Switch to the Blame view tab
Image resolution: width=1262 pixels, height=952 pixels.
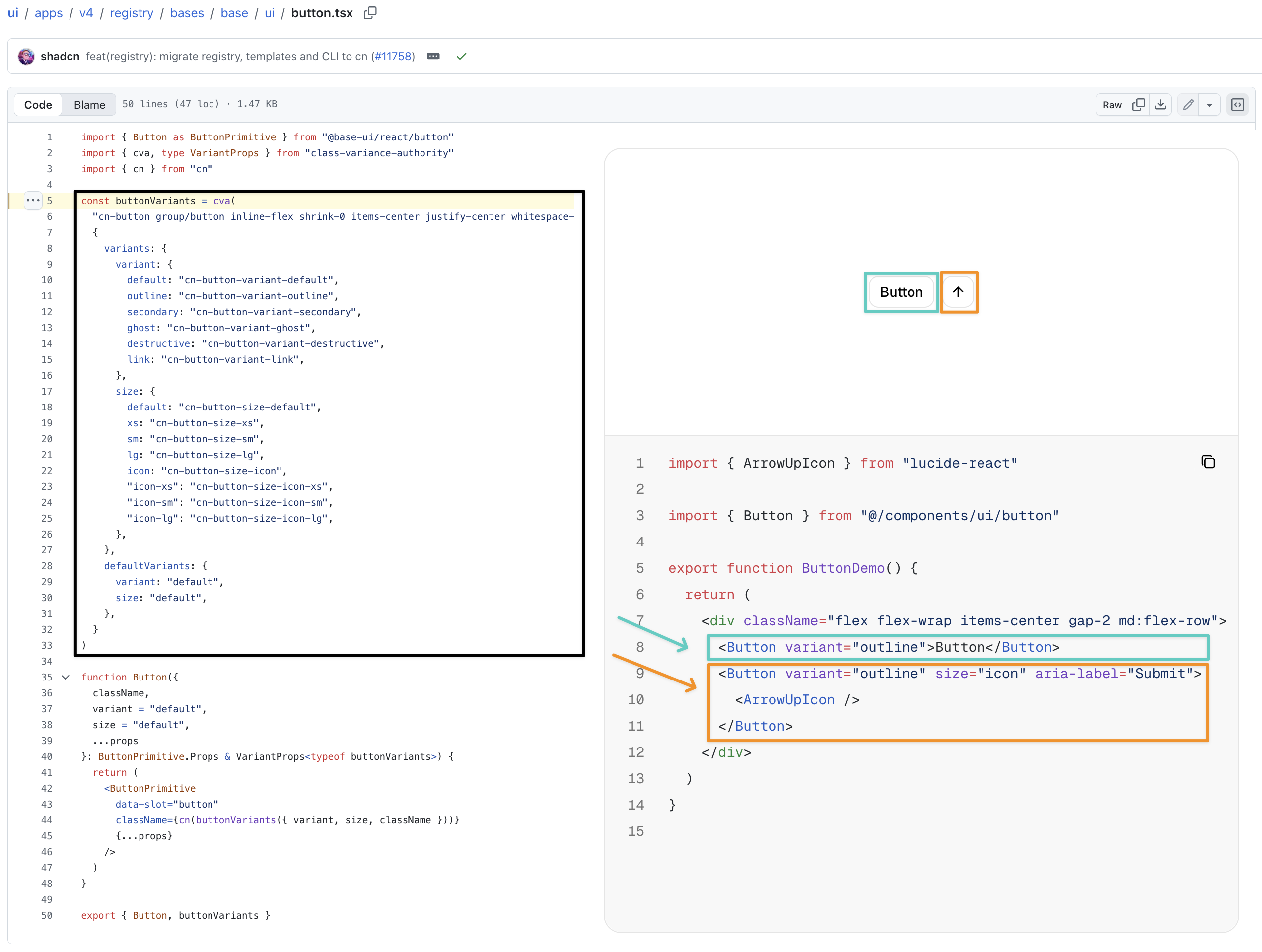pyautogui.click(x=89, y=104)
